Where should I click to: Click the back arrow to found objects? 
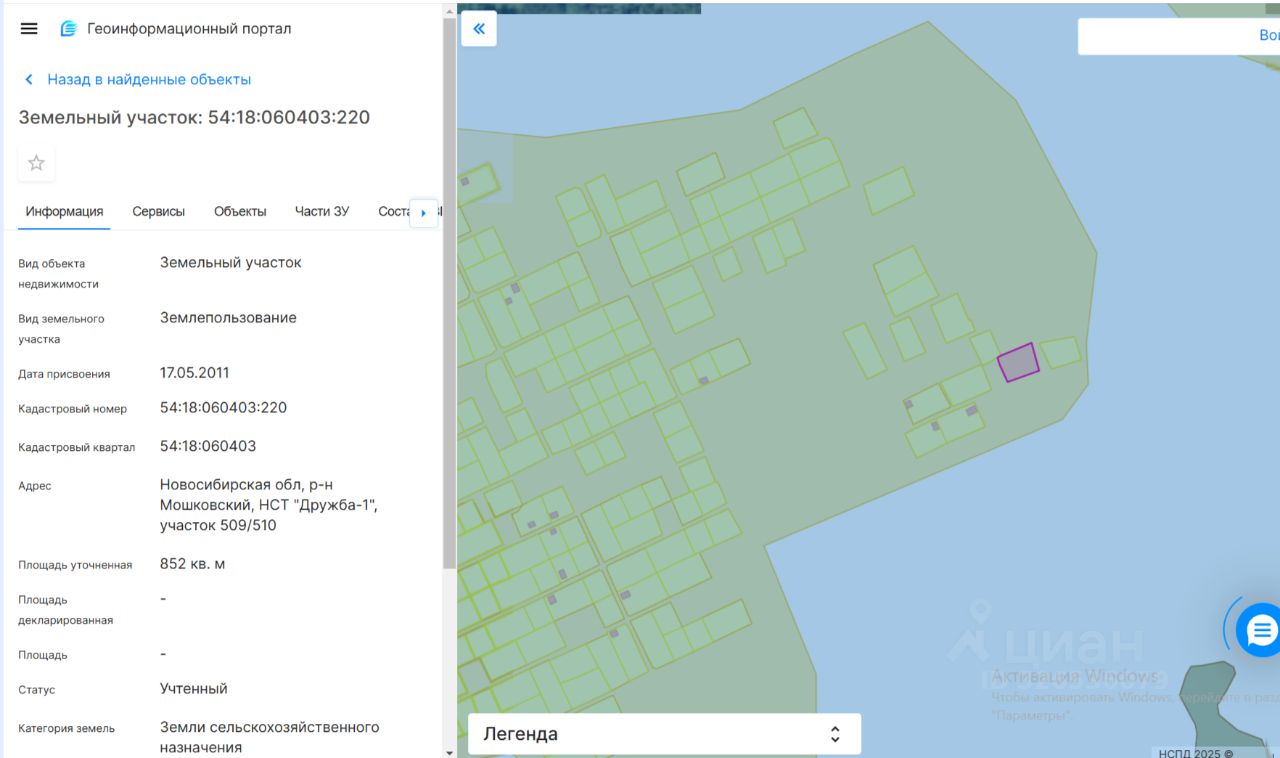(x=29, y=80)
